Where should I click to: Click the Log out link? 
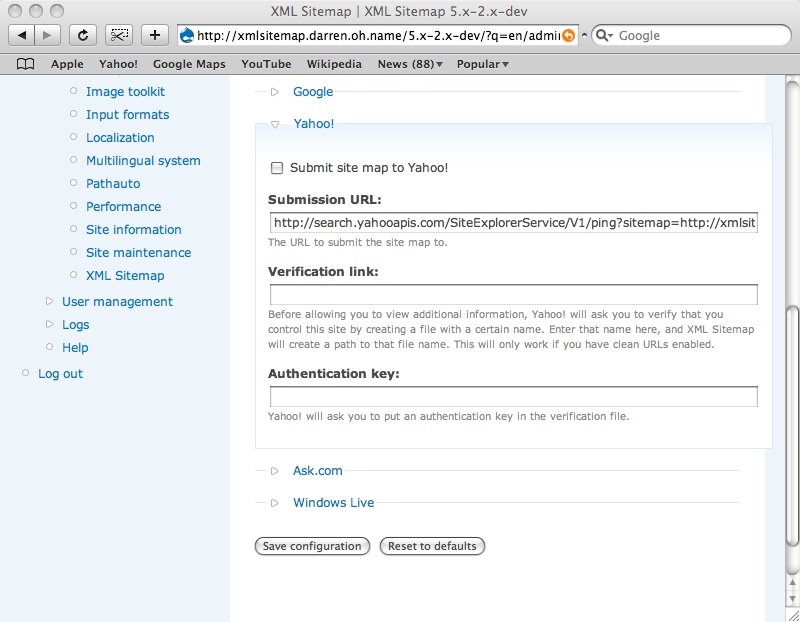point(60,373)
